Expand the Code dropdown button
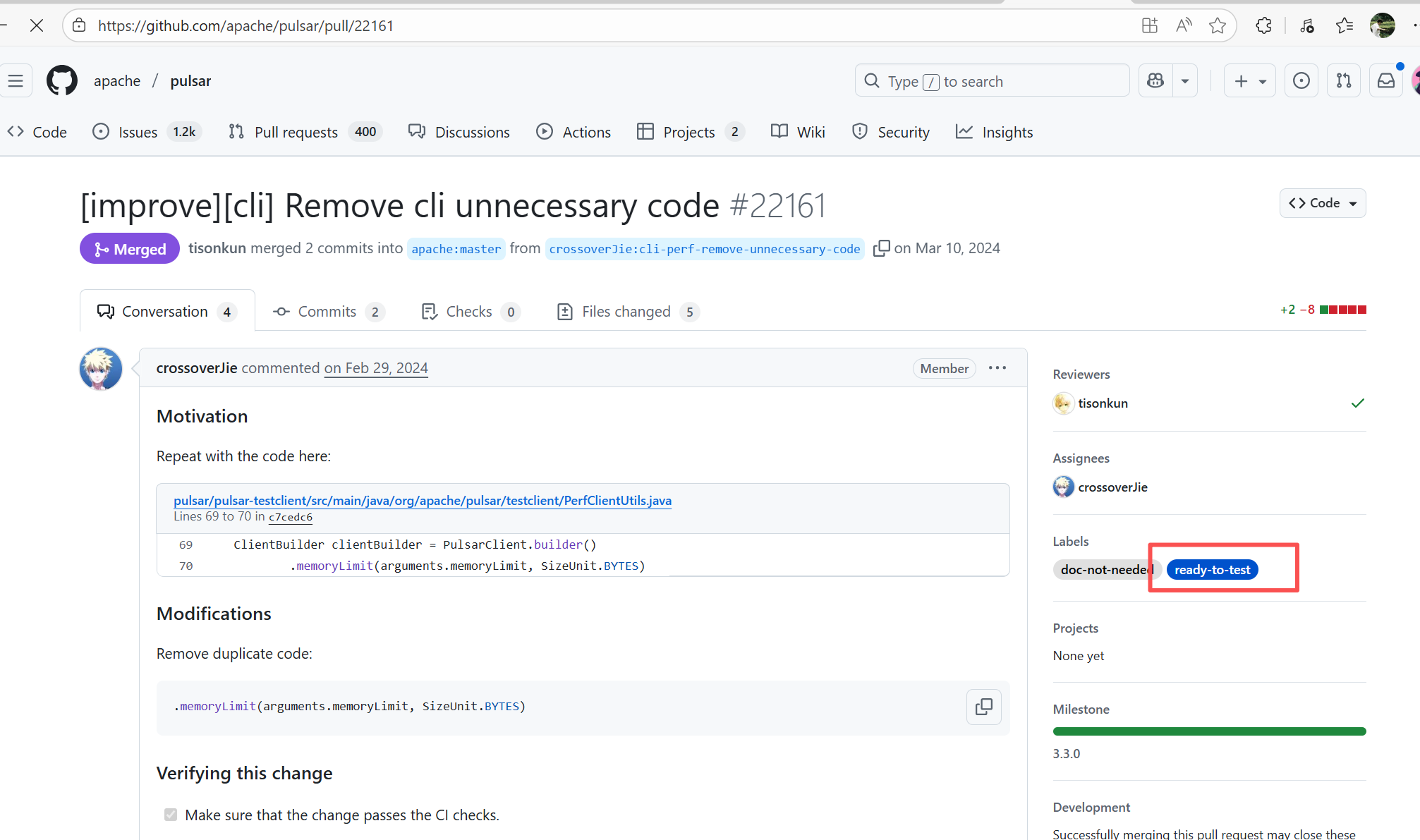Screen dimensions: 1420x840 pos(1322,203)
